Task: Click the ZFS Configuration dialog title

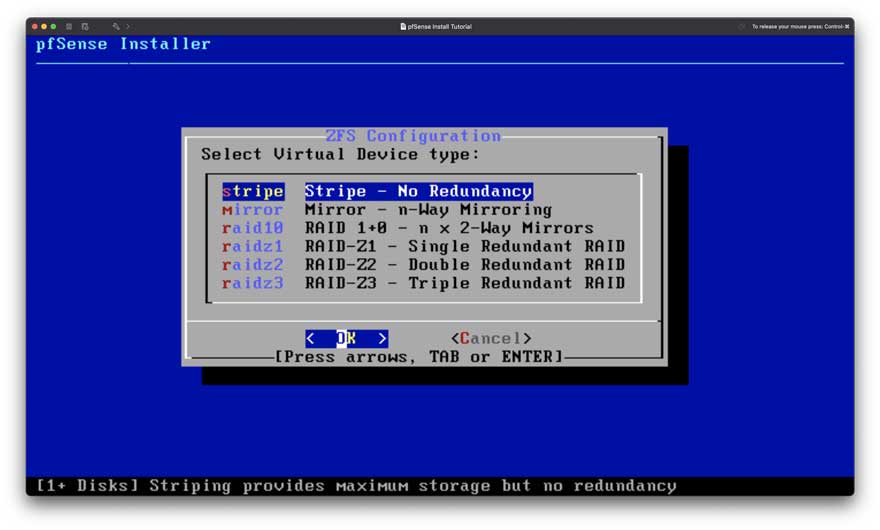Action: (x=413, y=136)
